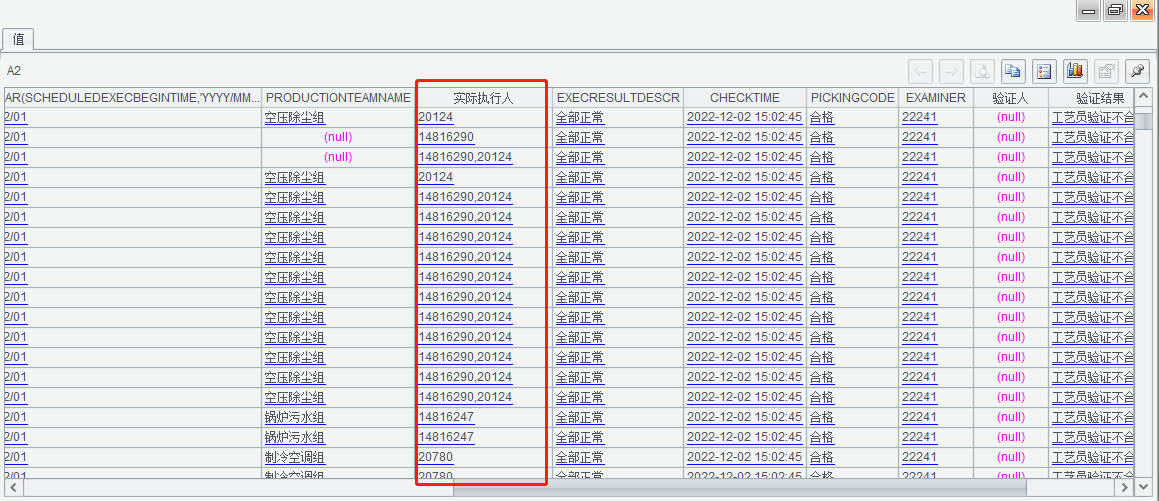Screen dimensions: 1159x501
Task: Open the bar chart icon
Action: 1075,71
